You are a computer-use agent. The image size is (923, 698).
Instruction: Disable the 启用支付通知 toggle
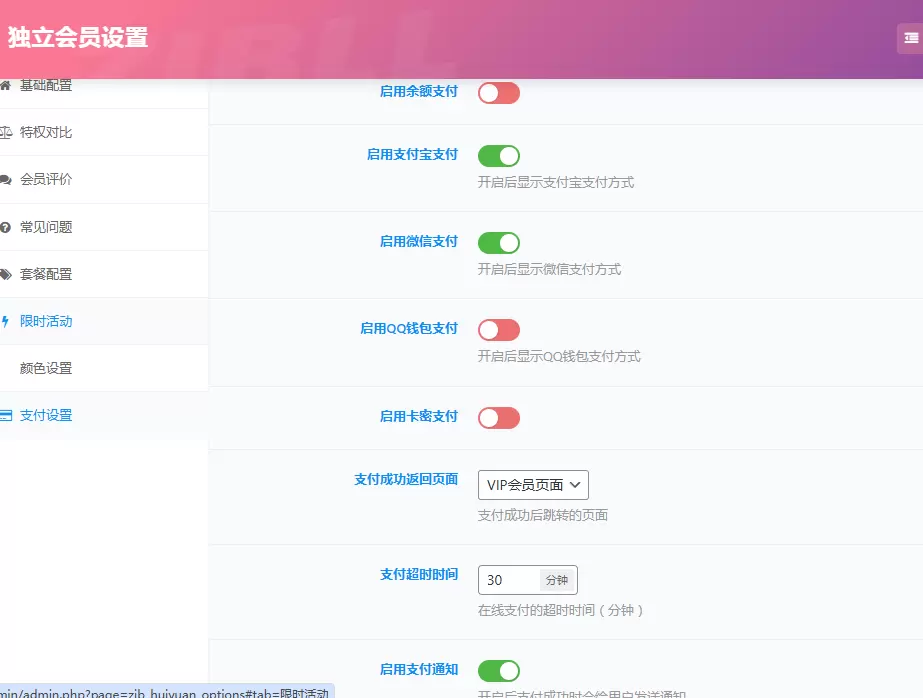click(499, 671)
